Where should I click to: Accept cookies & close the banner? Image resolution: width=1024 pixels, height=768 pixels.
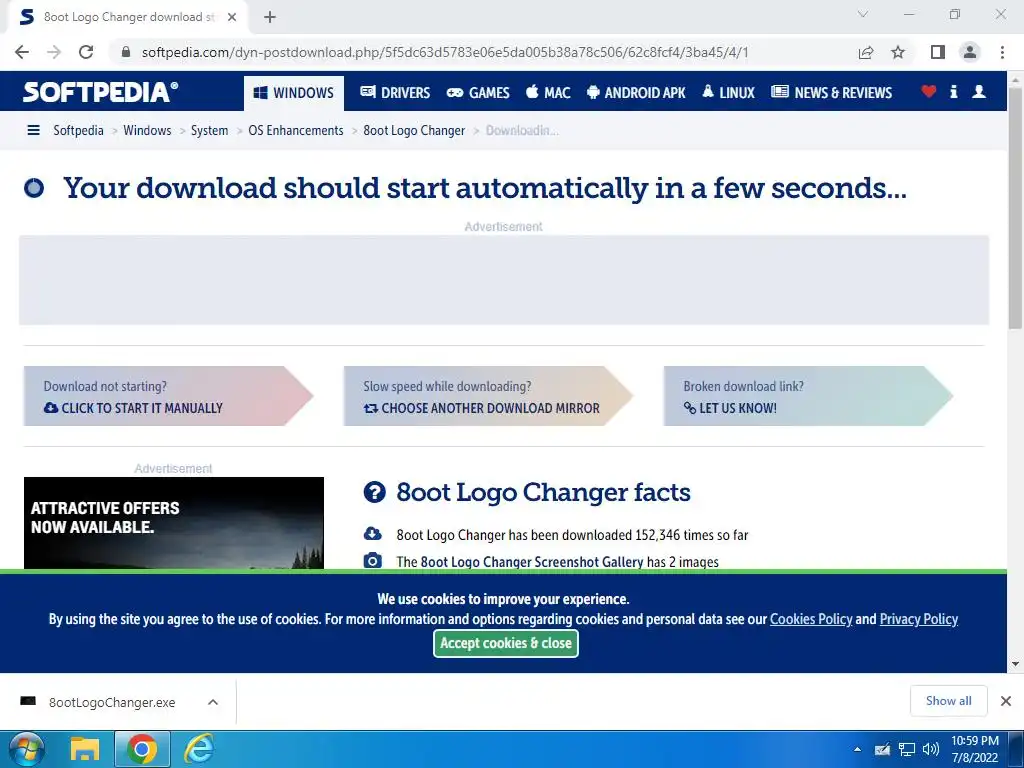506,643
